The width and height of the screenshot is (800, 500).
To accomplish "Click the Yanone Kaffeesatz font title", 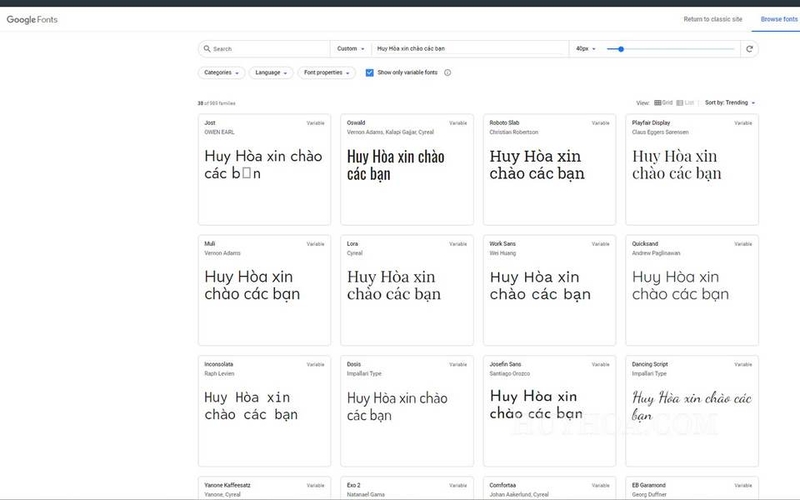I will pyautogui.click(x=227, y=485).
